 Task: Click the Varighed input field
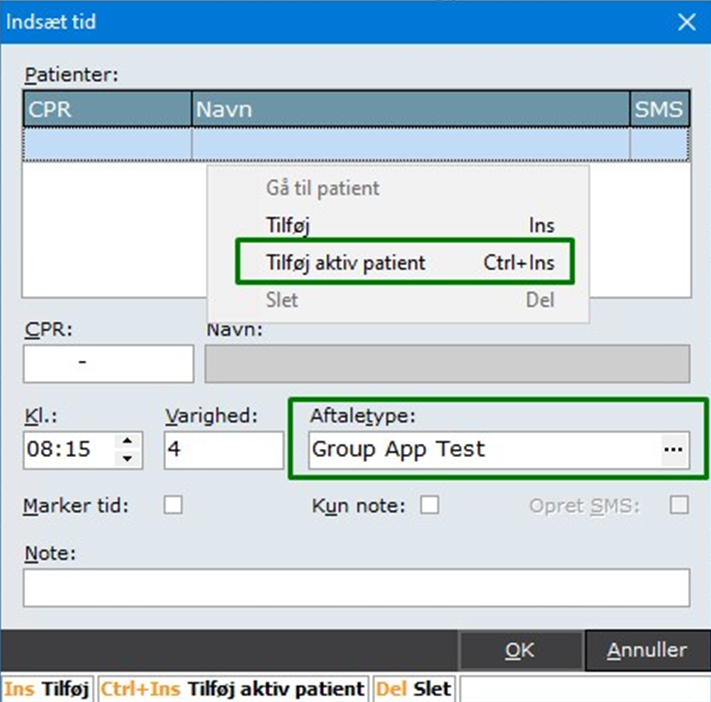tap(224, 450)
